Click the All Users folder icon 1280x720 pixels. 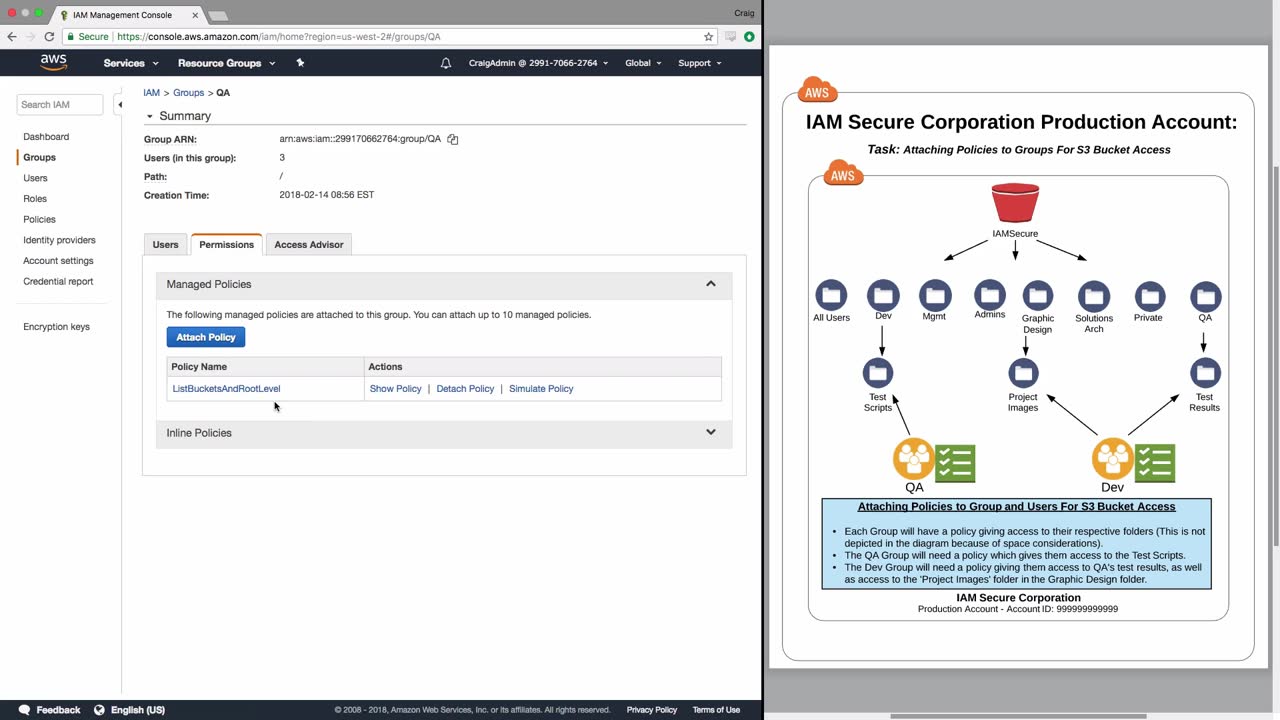831,295
